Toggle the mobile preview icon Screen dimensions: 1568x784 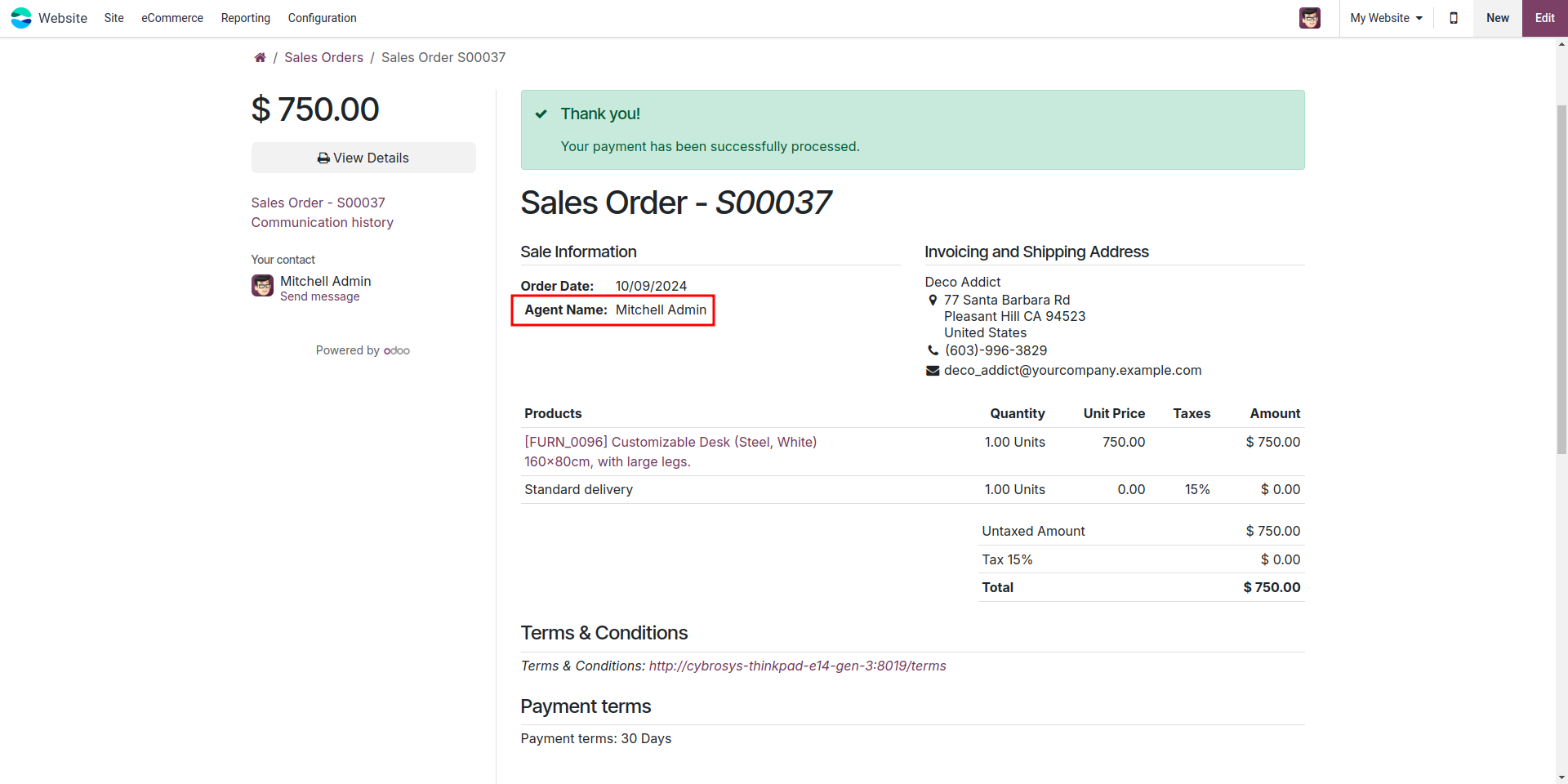click(x=1453, y=18)
